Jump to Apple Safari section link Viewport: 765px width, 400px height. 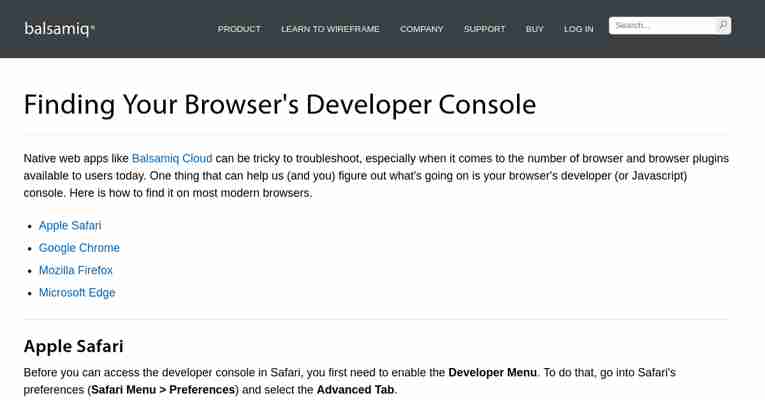pyautogui.click(x=70, y=225)
